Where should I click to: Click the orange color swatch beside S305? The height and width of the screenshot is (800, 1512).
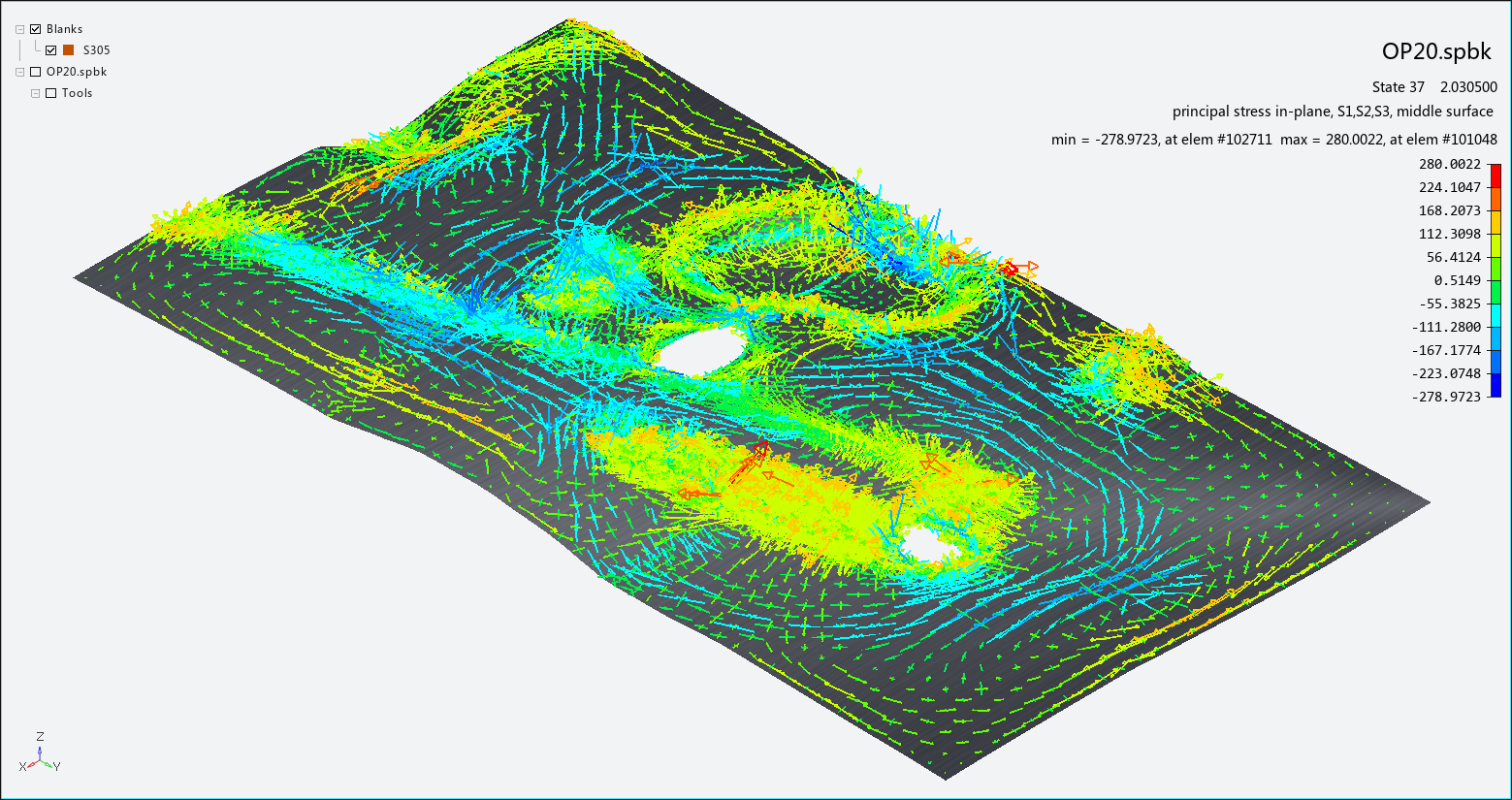click(68, 50)
